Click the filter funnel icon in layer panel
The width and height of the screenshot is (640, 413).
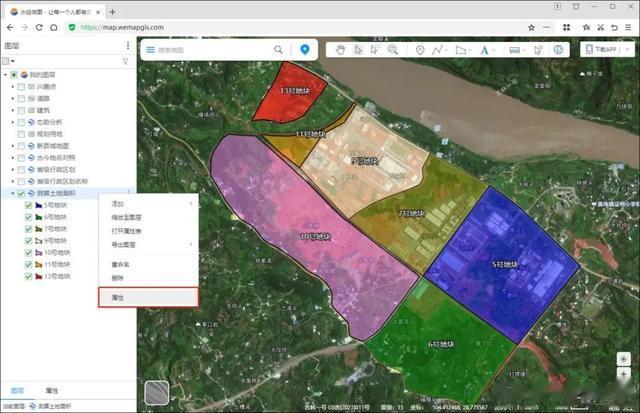click(x=125, y=61)
